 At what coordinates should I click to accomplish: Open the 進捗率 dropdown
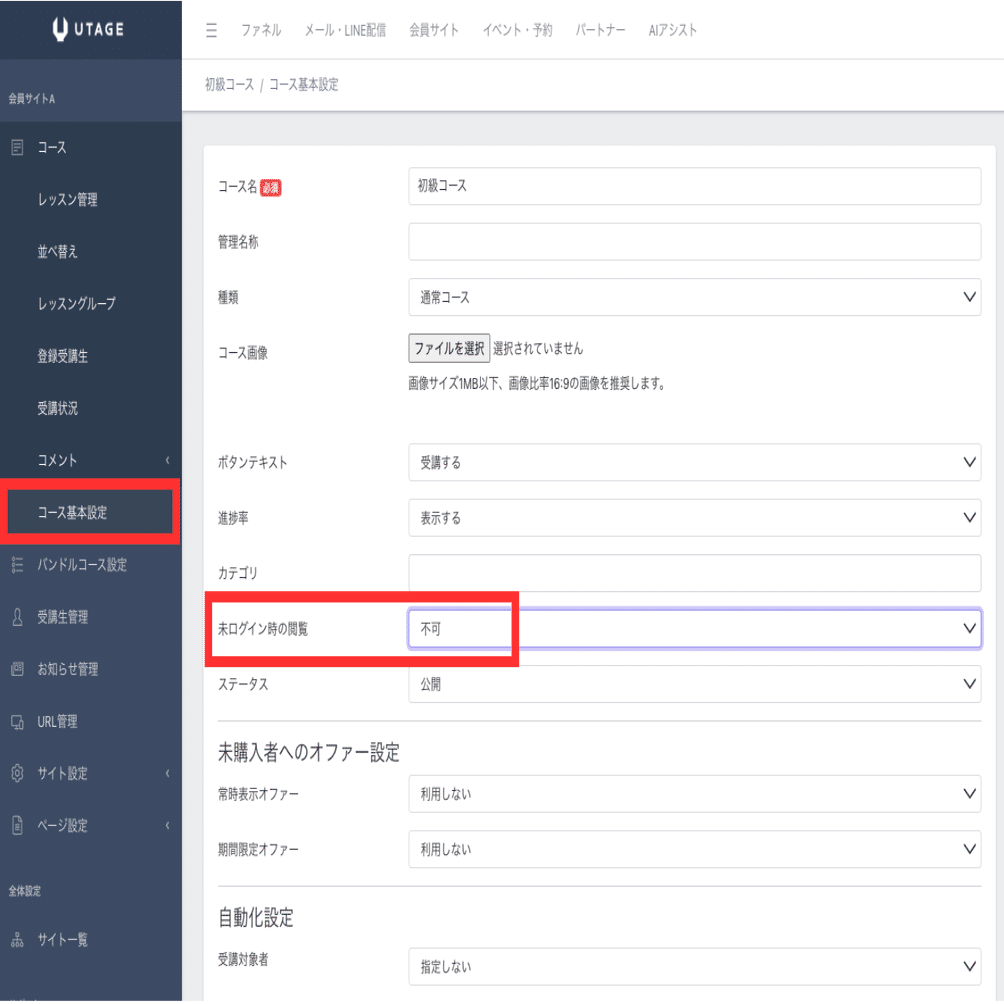point(694,518)
